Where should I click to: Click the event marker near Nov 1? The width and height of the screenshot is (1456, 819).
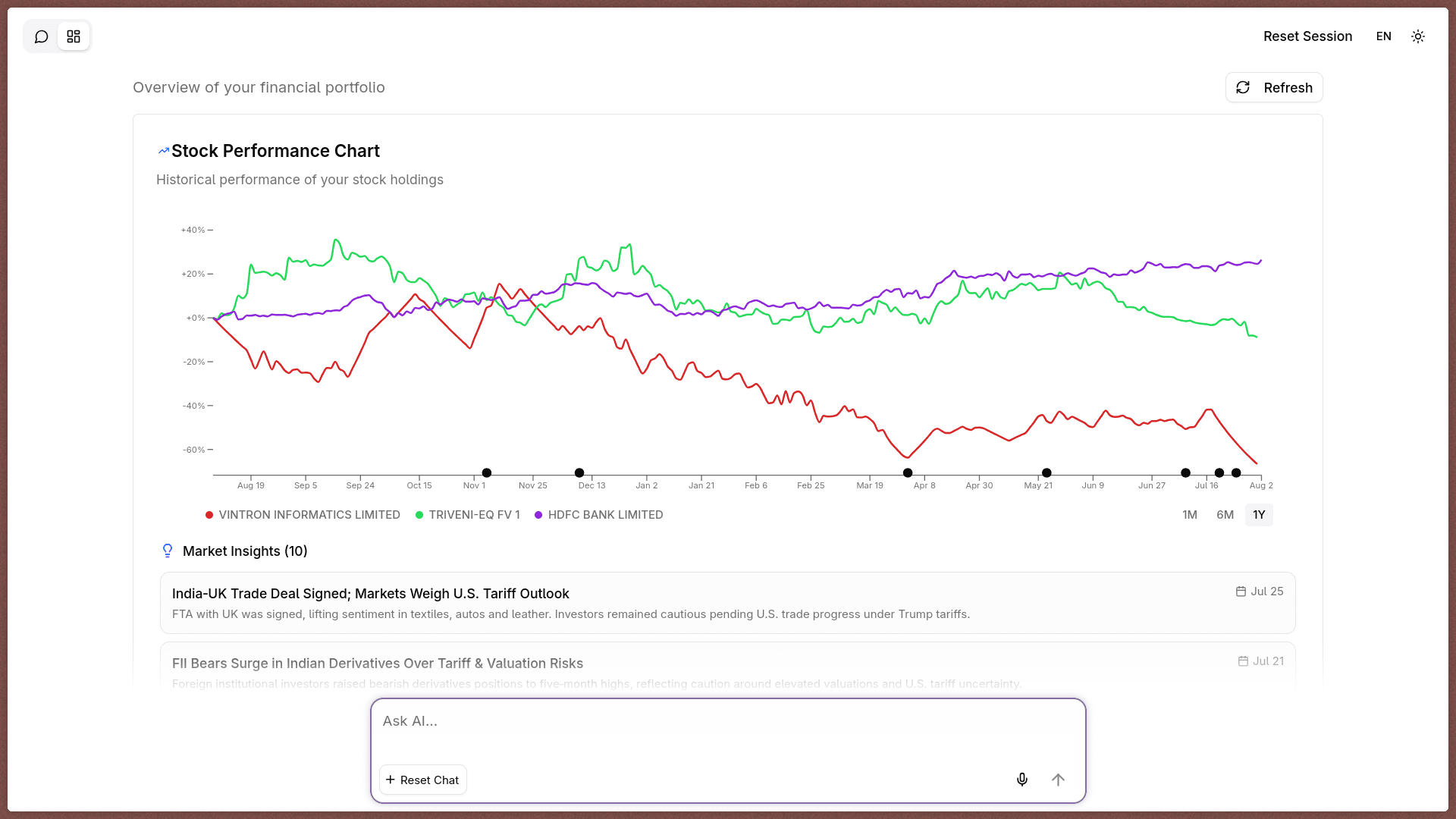point(487,473)
